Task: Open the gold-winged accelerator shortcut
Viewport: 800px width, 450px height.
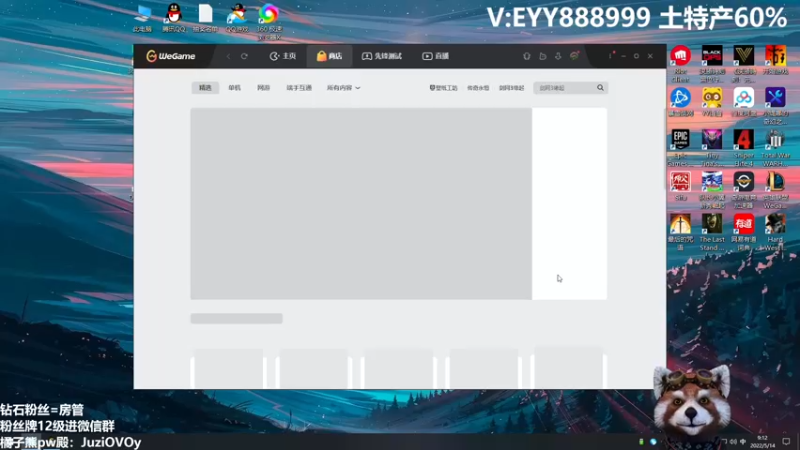Action: [x=743, y=190]
